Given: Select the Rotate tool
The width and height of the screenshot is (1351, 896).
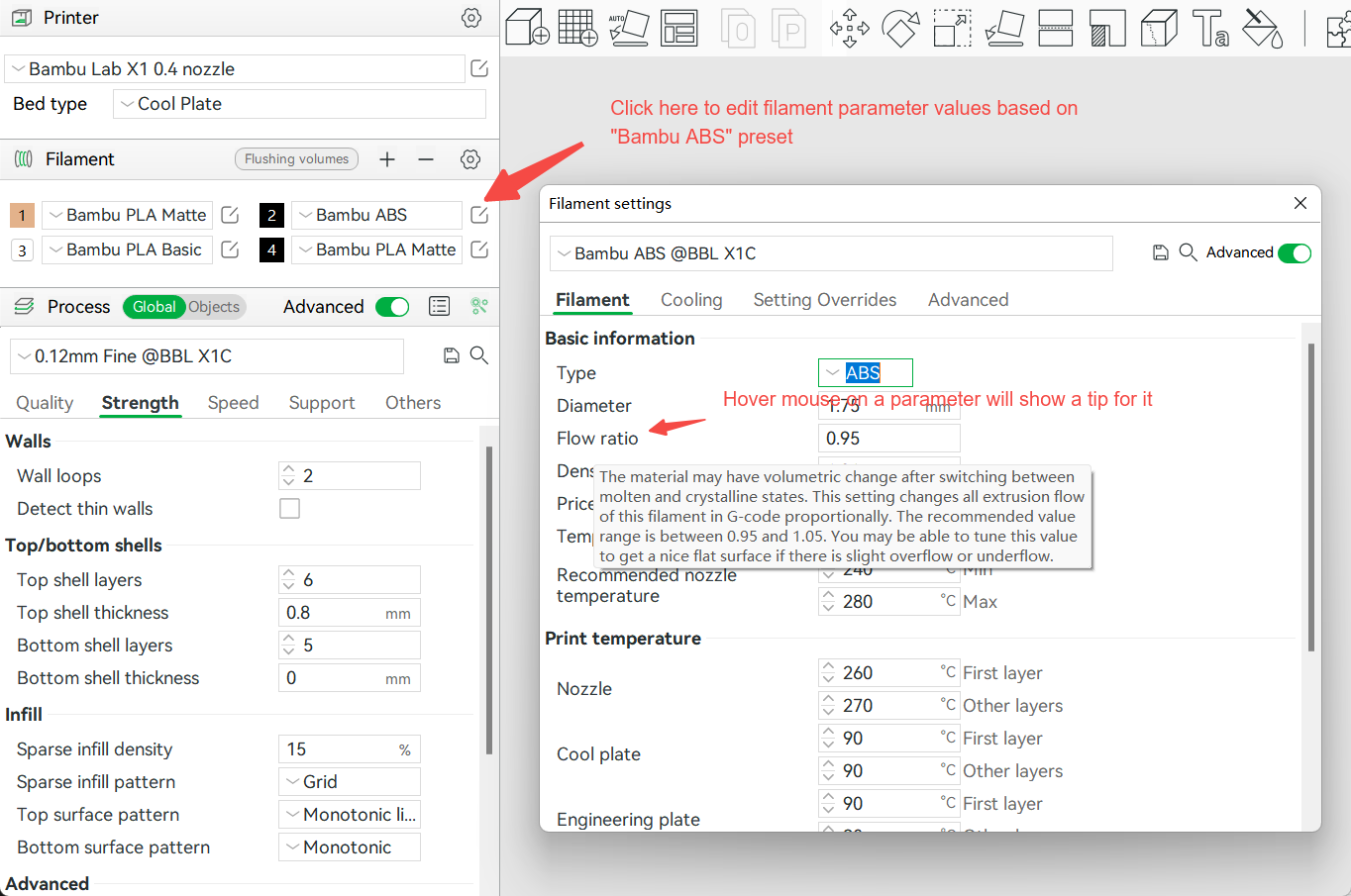Looking at the screenshot, I should 900,28.
